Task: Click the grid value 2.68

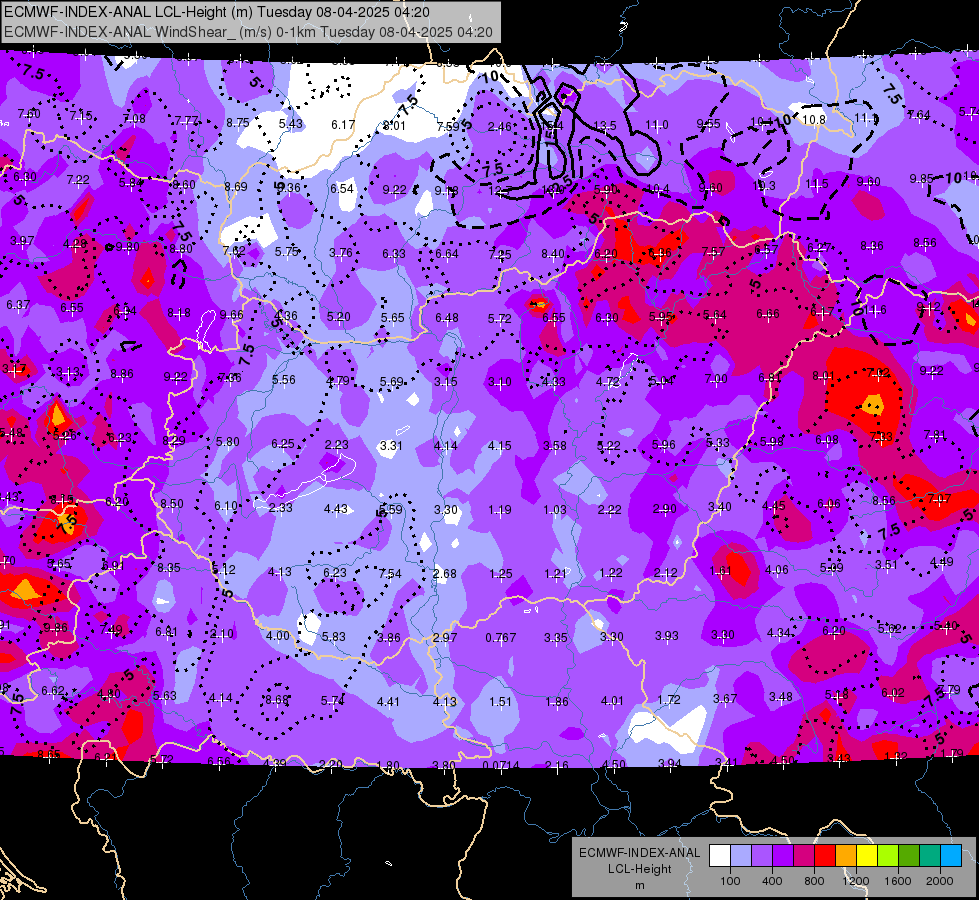Action: pyautogui.click(x=445, y=573)
